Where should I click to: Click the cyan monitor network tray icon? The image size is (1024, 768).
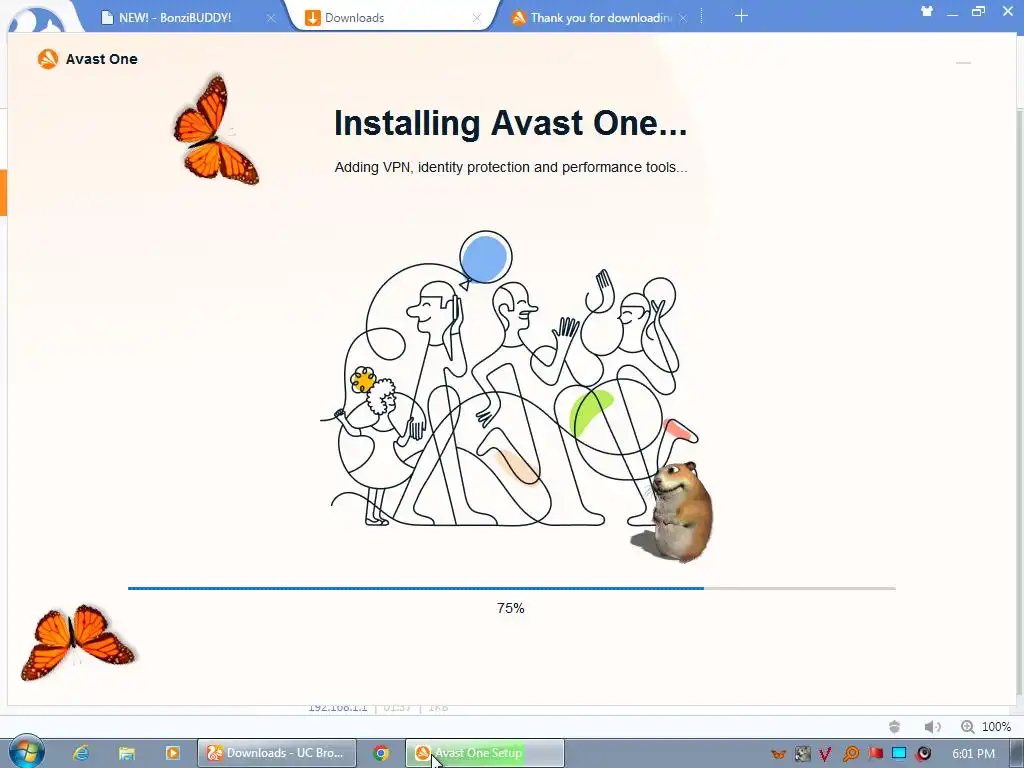click(x=899, y=754)
